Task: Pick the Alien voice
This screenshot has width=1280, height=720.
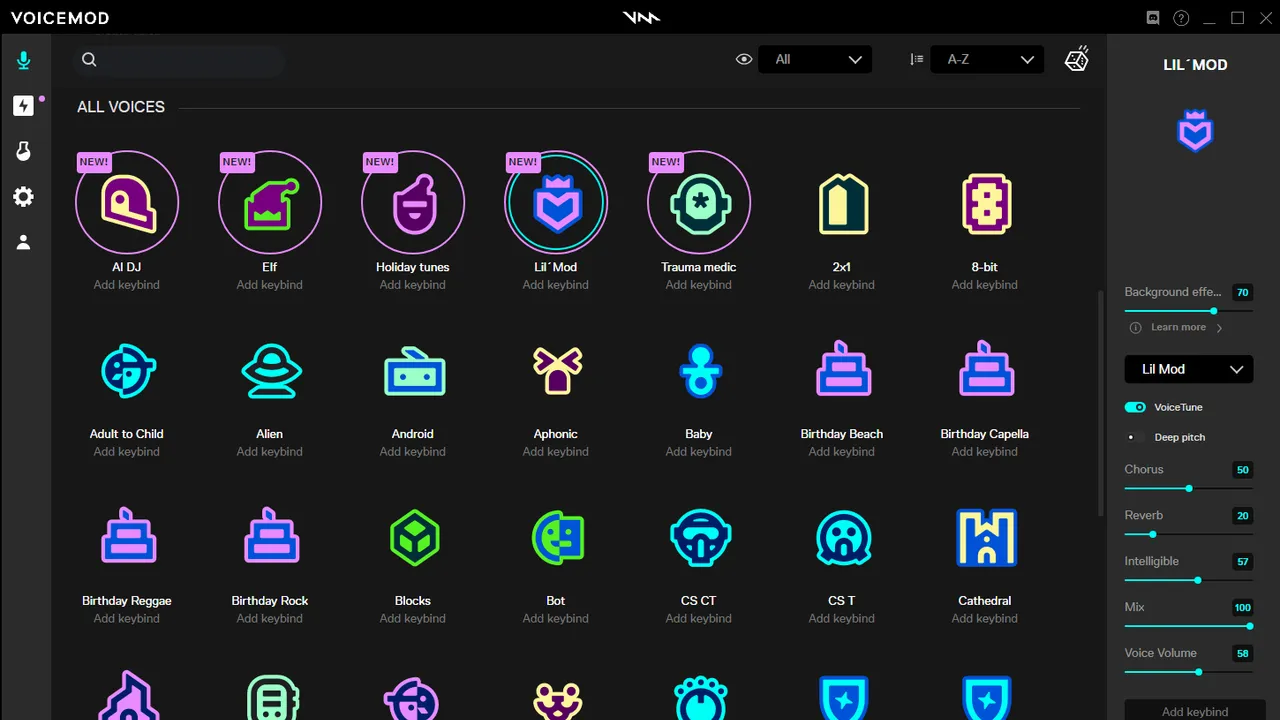Action: [x=270, y=371]
